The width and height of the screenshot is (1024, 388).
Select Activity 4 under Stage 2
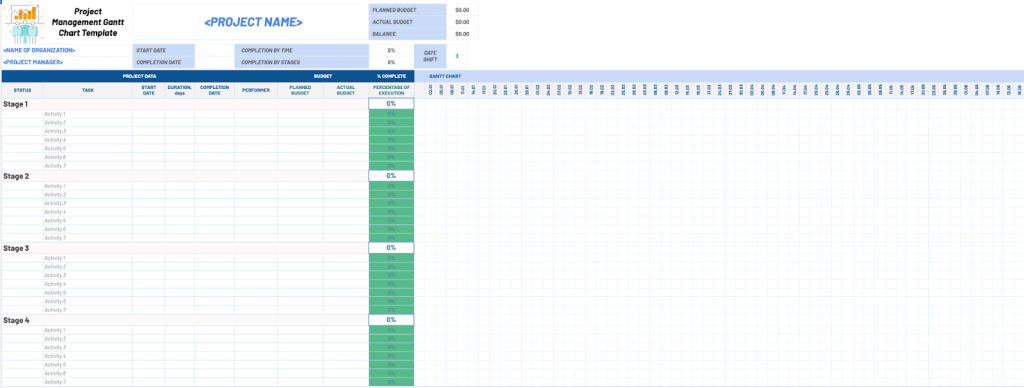click(x=55, y=212)
